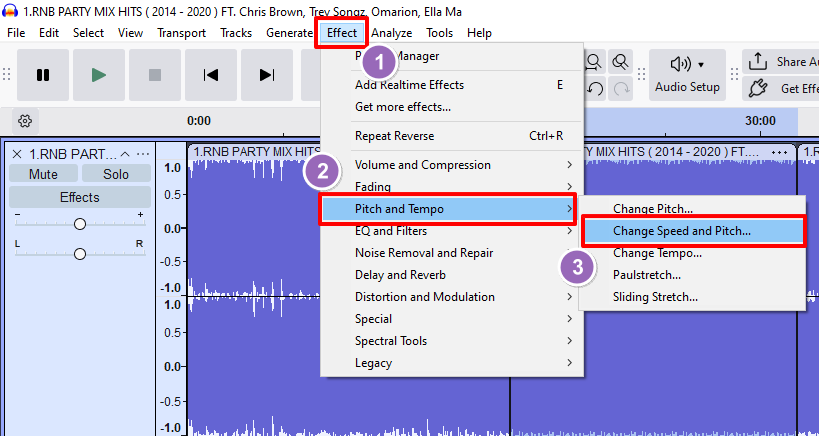The image size is (819, 436).
Task: Close the track with the X icon
Action: click(17, 154)
